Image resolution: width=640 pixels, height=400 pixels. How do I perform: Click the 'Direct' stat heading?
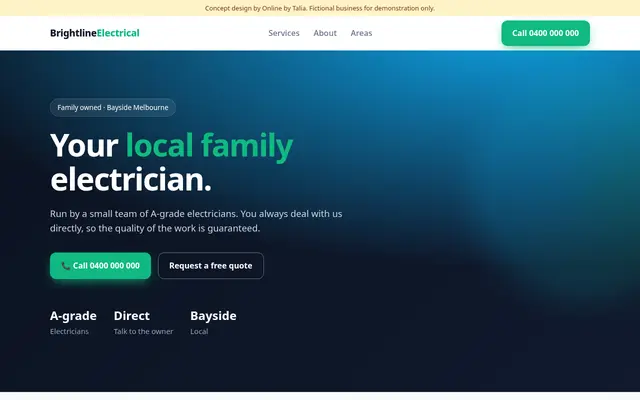[x=132, y=316]
